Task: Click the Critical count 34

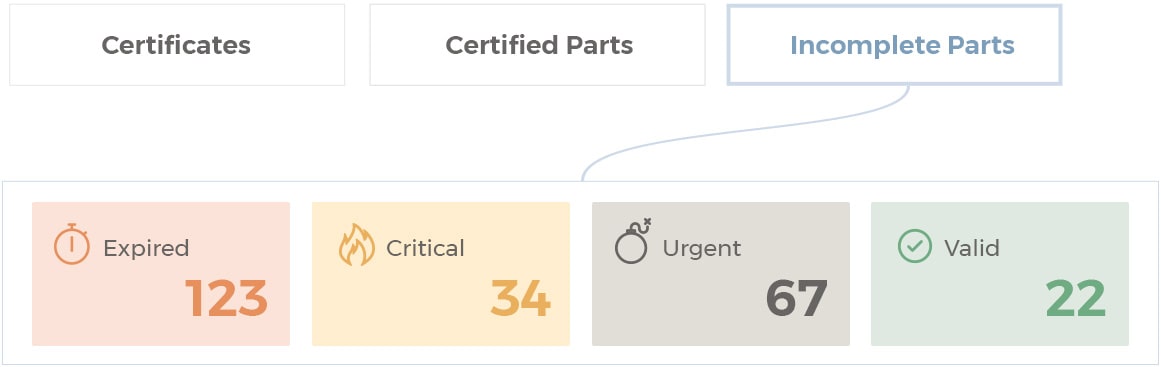Action: point(521,298)
